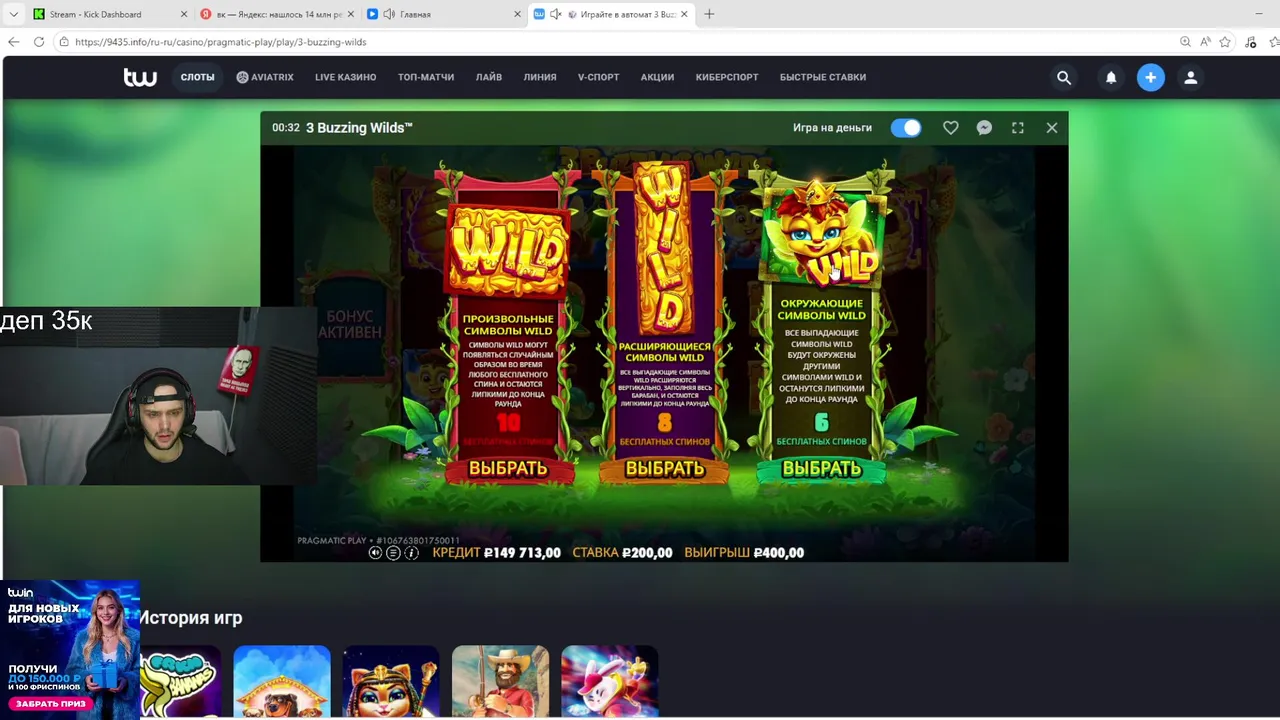The height and width of the screenshot is (720, 1280).
Task: Open БЫСТРЫЕ СТАВКИ section
Action: (823, 77)
